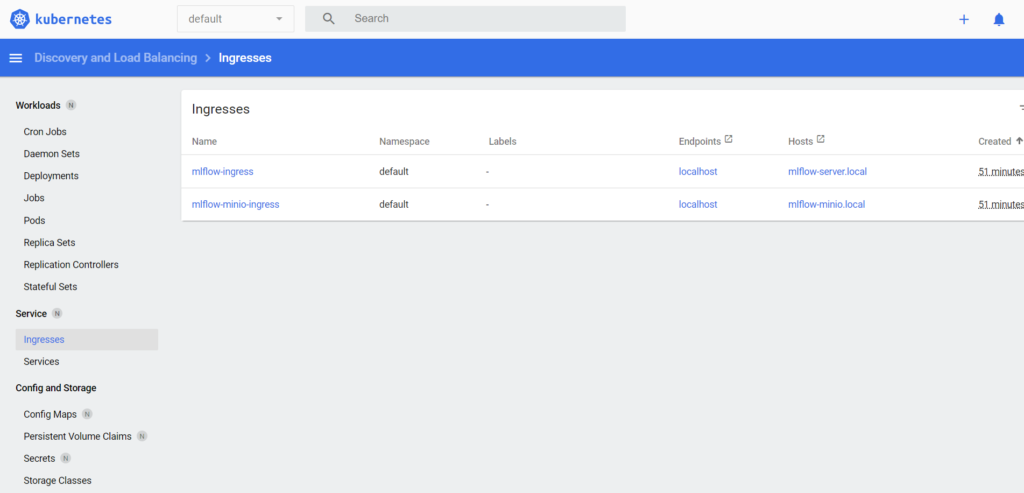Click the external link icon beside Hosts

[821, 139]
